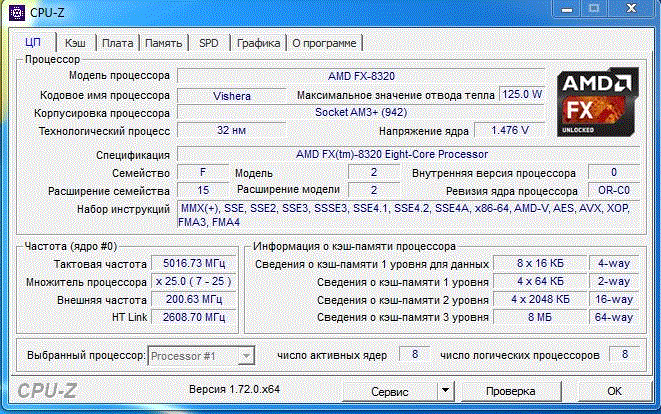The image size is (661, 414).
Task: Close the CPU-Z window
Action: coord(631,8)
